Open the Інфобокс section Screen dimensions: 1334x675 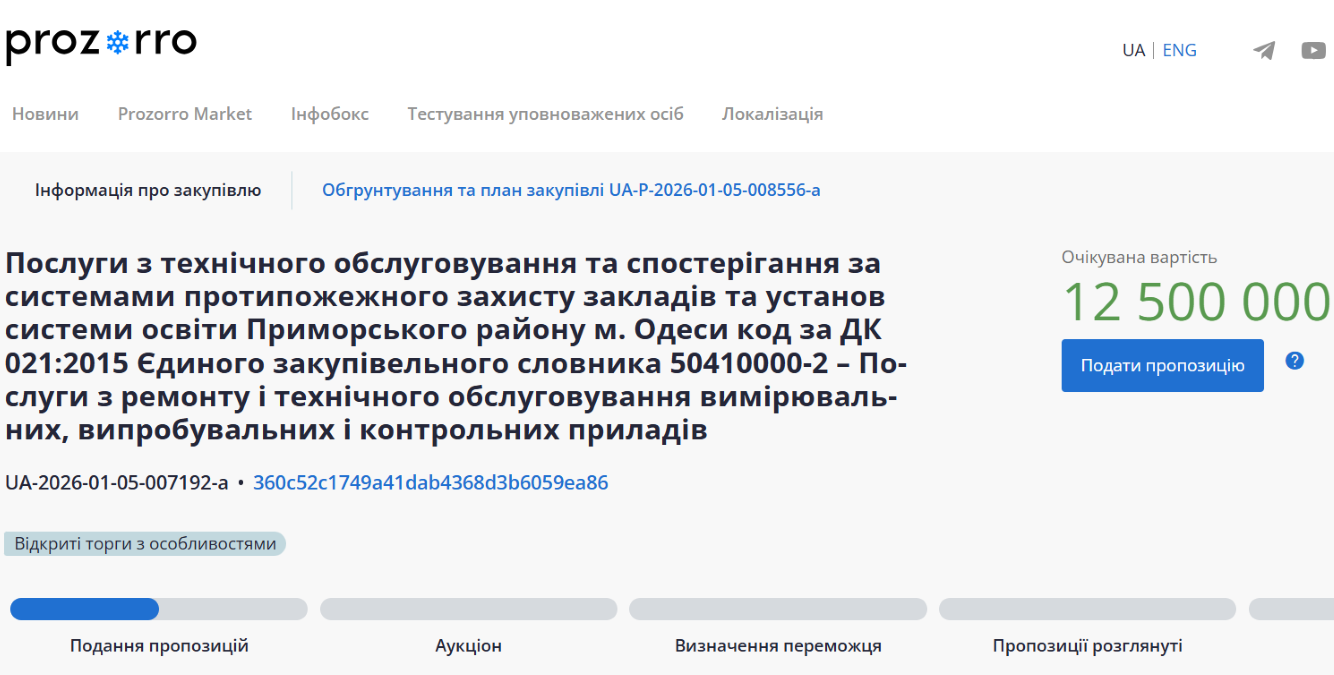tap(330, 114)
